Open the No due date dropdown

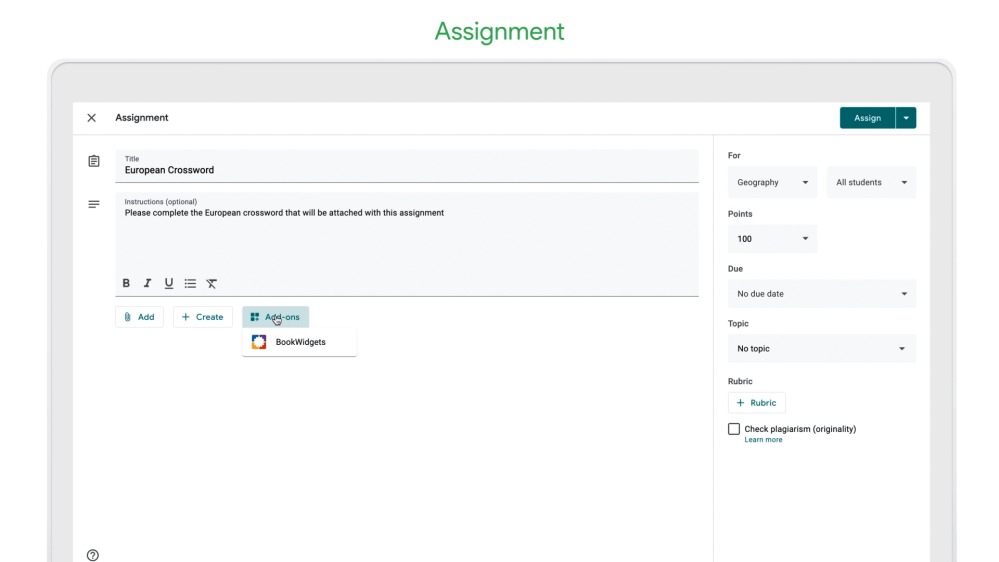(821, 294)
